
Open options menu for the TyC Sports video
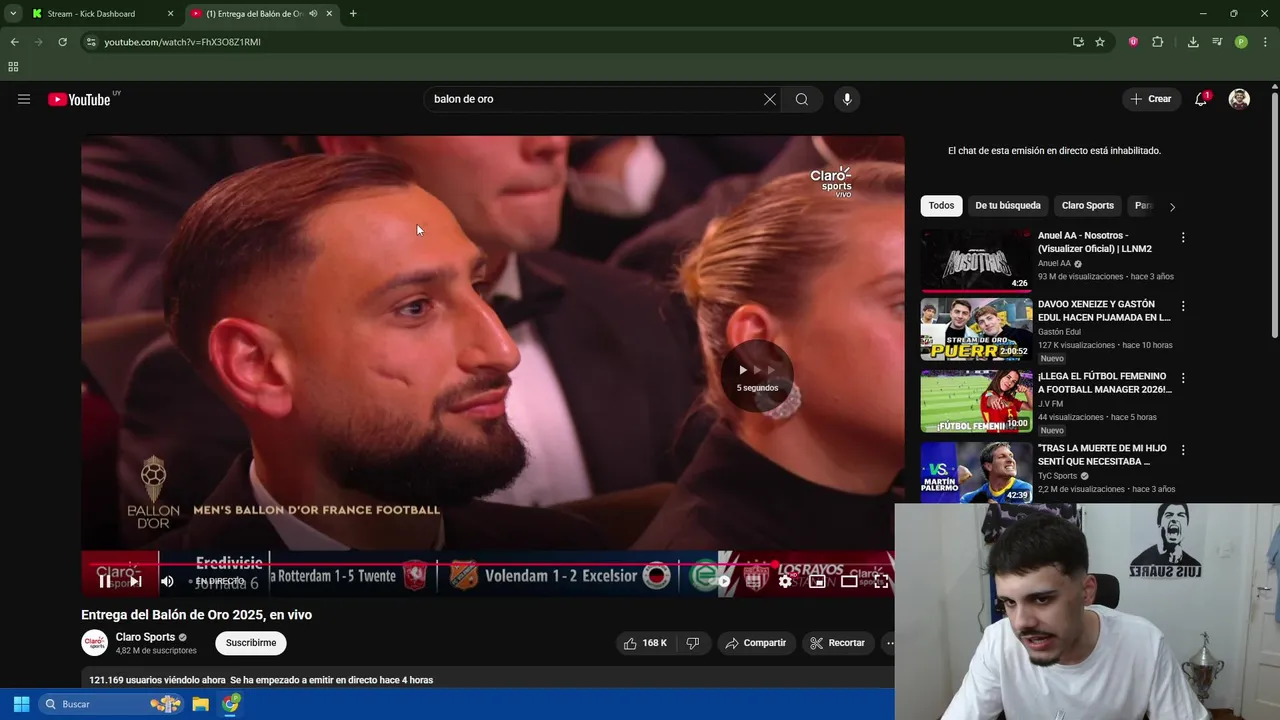click(1183, 451)
